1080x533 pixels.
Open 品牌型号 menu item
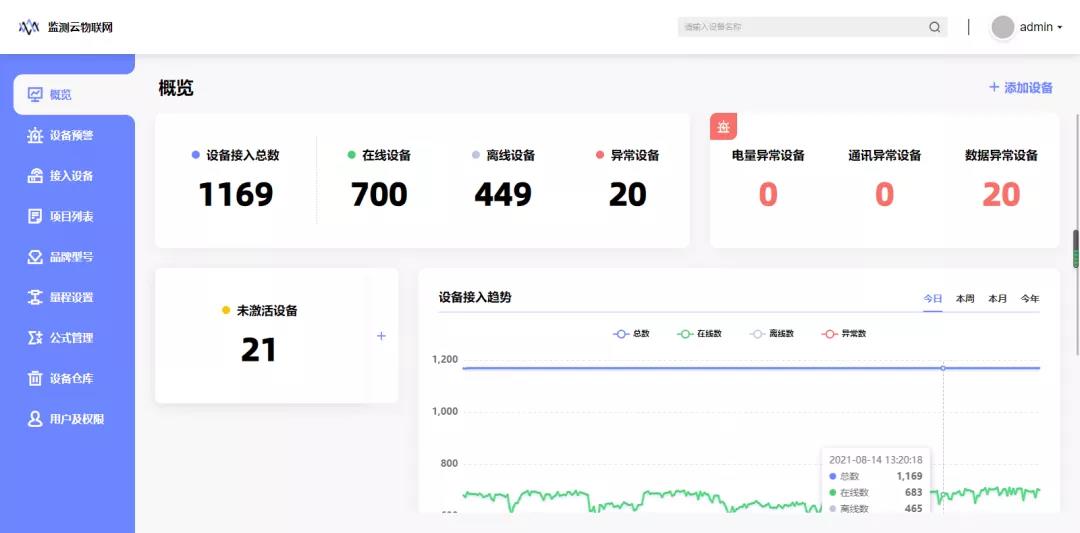[x=68, y=257]
